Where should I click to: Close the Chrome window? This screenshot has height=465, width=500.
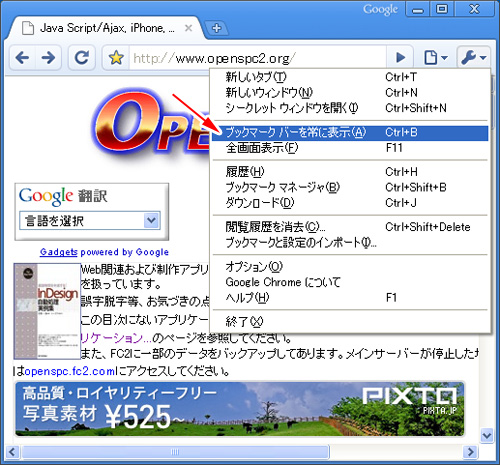pos(474,9)
